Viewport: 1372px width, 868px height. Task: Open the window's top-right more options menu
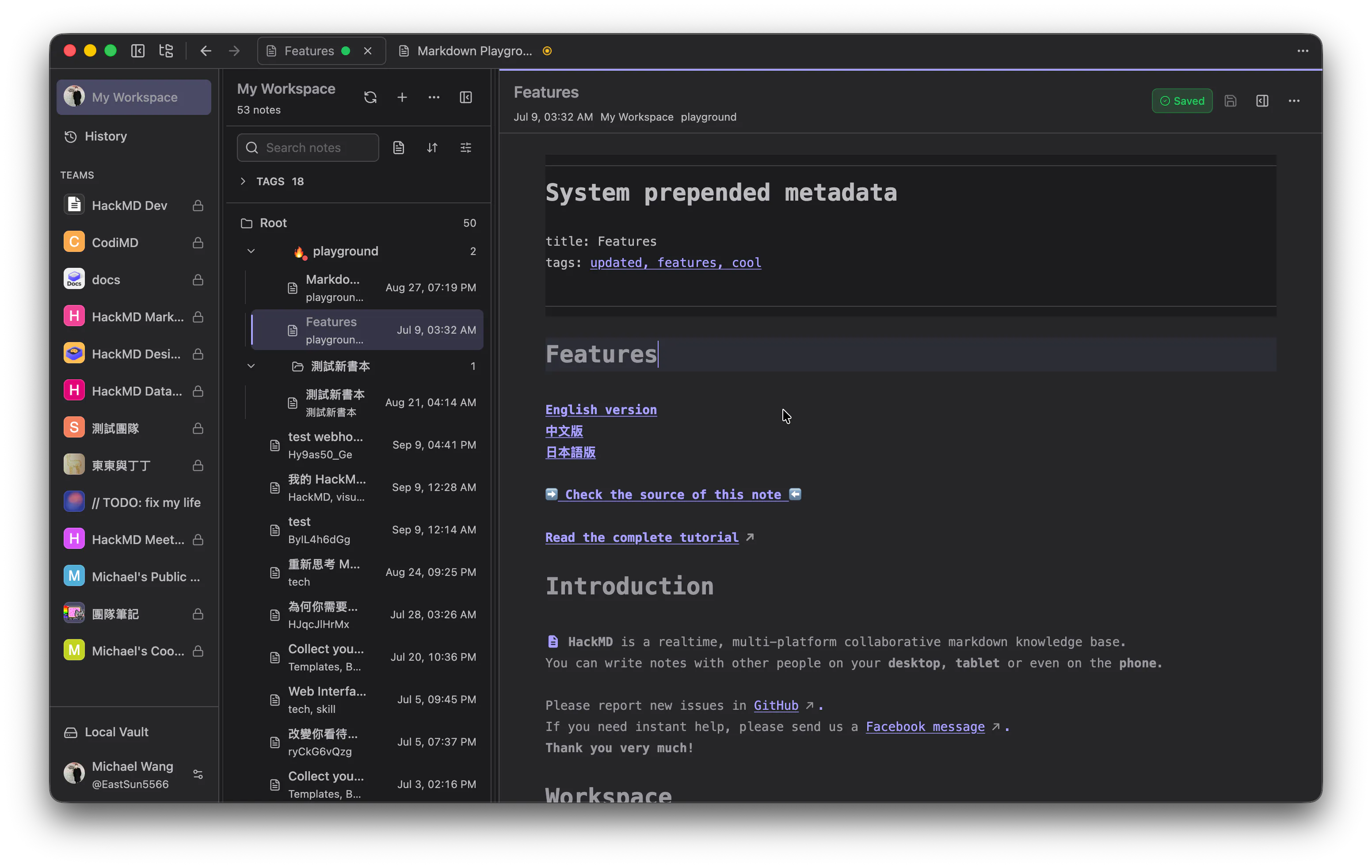click(x=1303, y=51)
